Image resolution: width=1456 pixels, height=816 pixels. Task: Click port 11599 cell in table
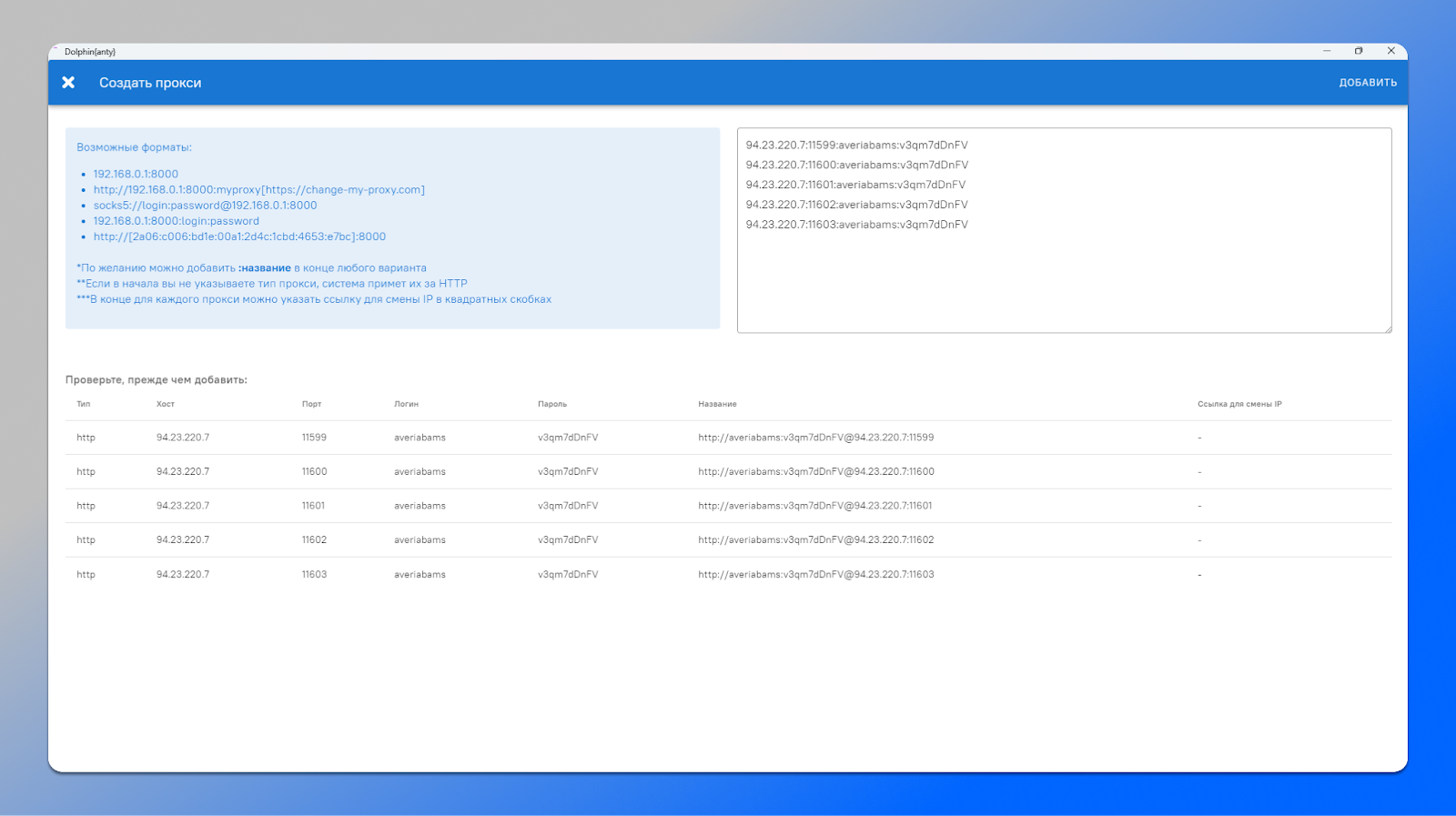pyautogui.click(x=315, y=438)
